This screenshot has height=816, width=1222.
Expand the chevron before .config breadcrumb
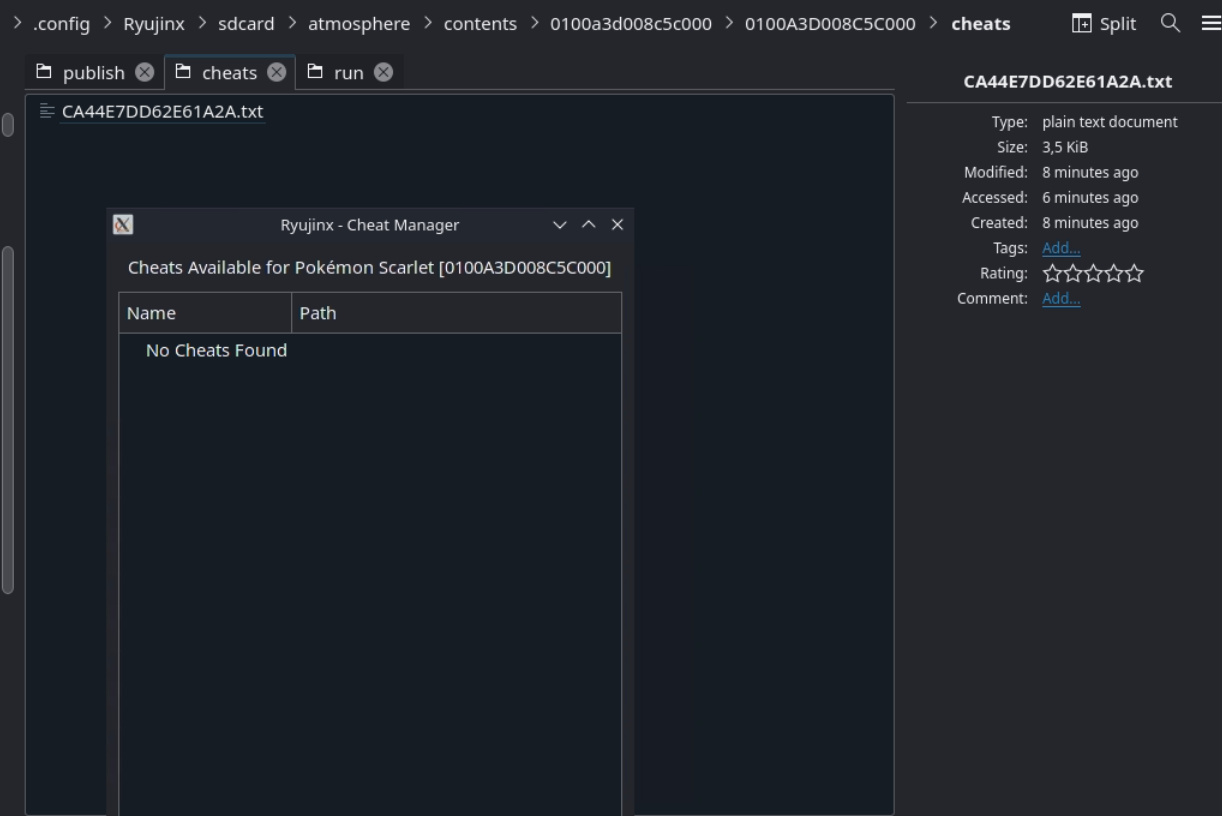(x=17, y=23)
